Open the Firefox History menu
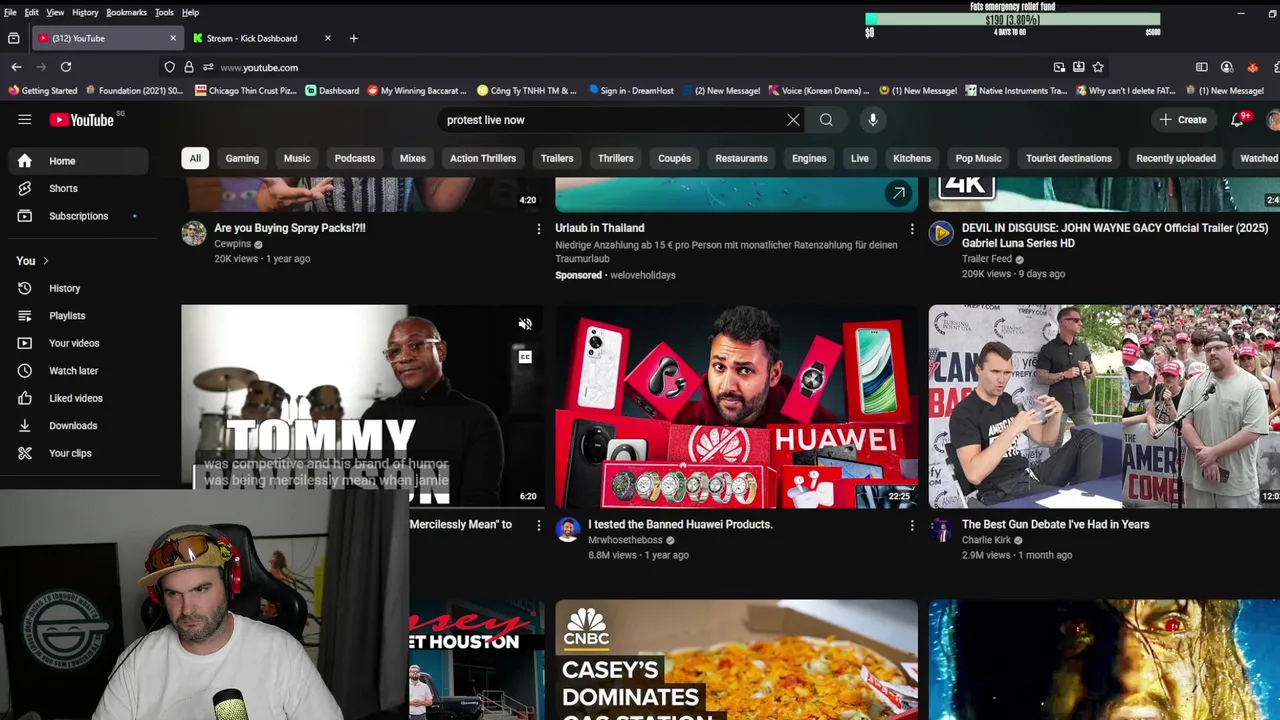Viewport: 1280px width, 720px height. click(85, 12)
